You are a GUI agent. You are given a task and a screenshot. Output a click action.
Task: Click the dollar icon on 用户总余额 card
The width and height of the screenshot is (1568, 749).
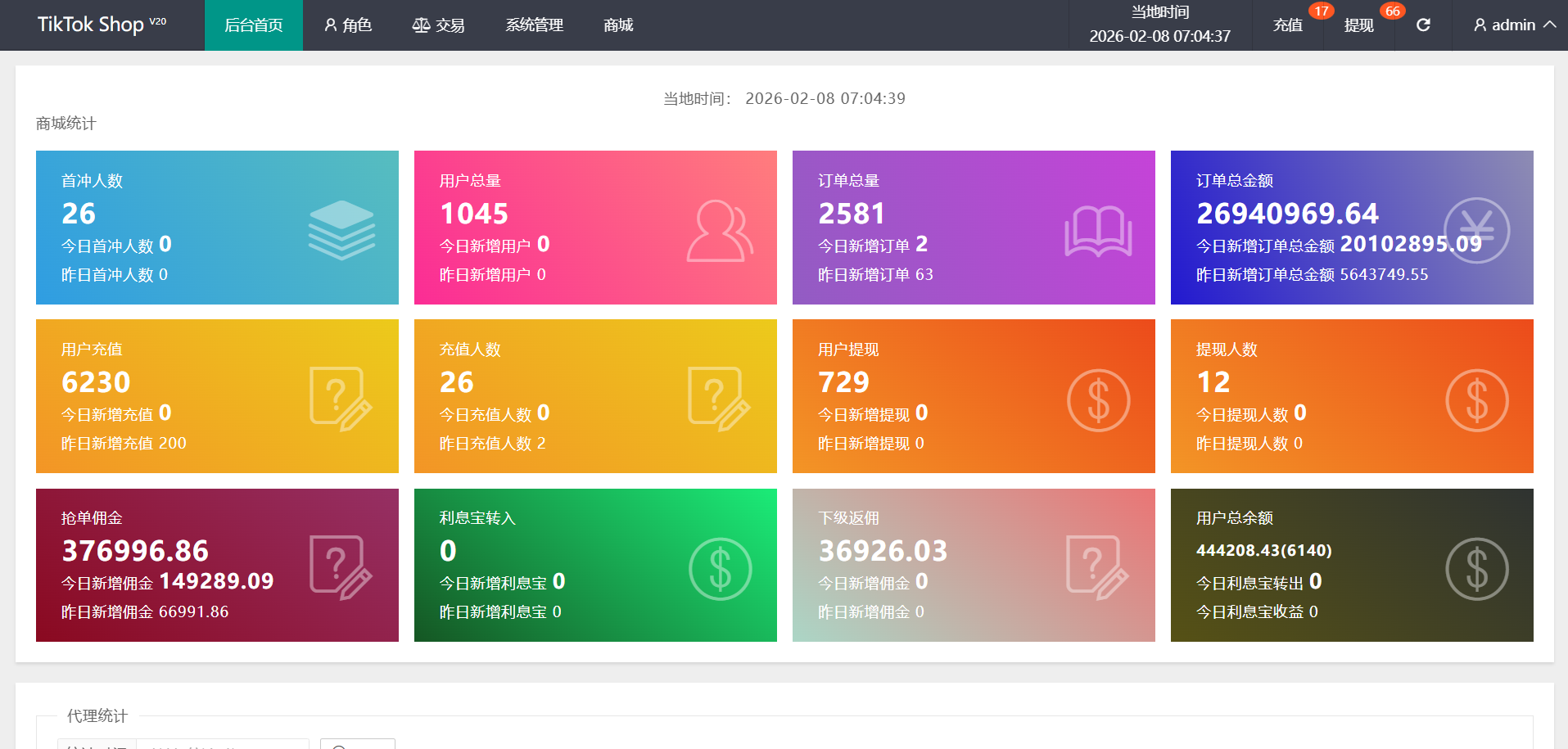tap(1476, 569)
